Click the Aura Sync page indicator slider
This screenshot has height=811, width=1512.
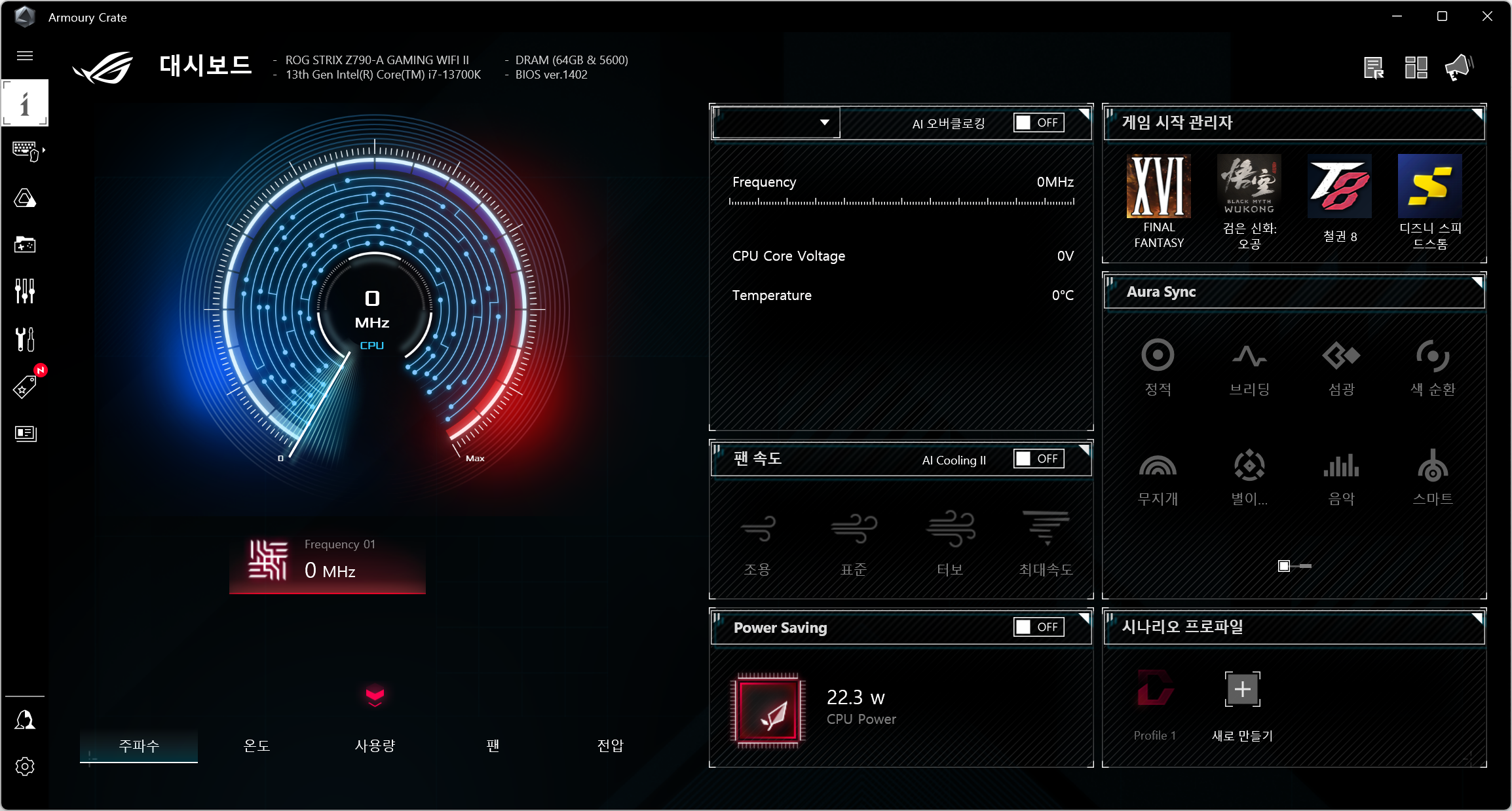(1294, 565)
